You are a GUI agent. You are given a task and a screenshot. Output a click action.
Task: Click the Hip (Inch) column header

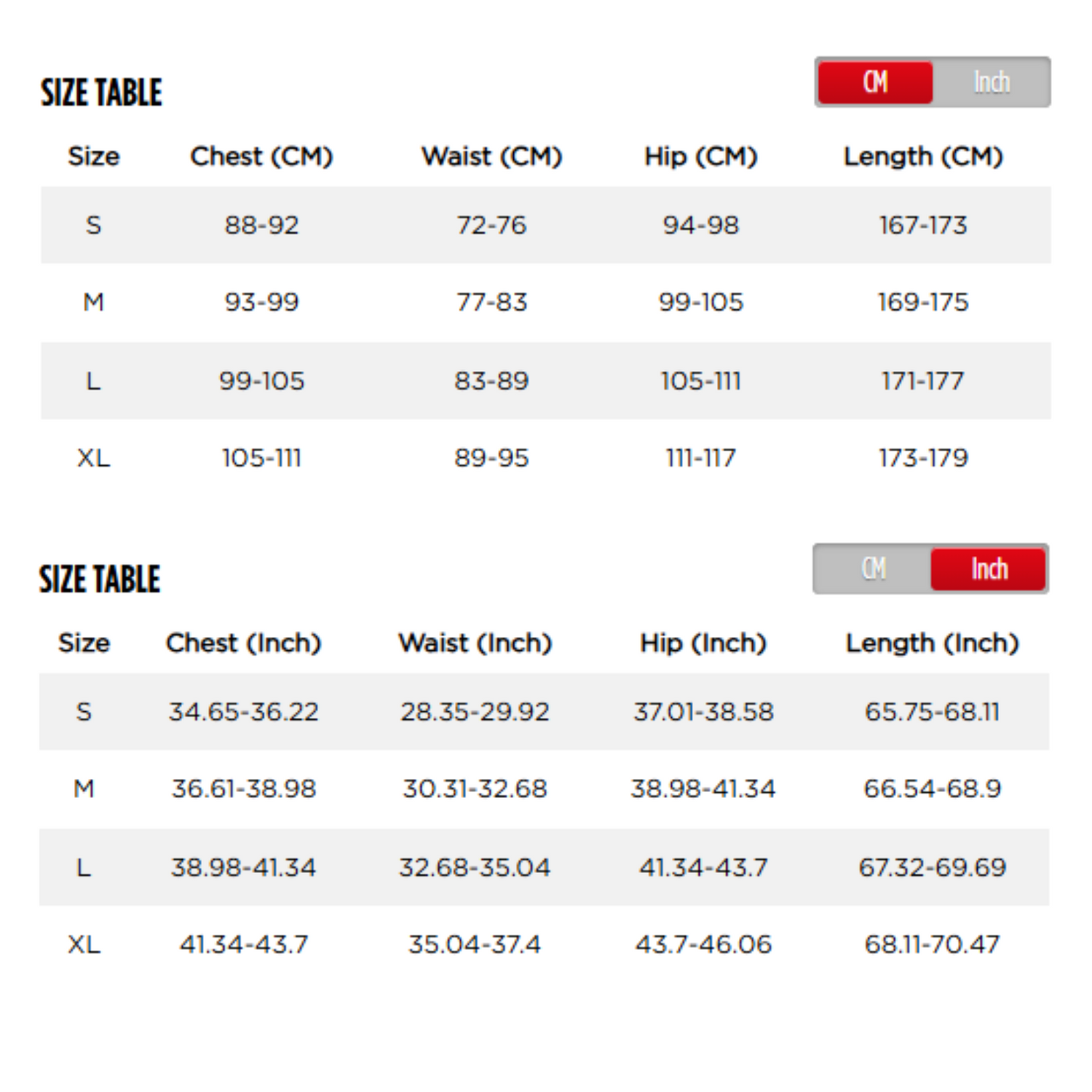coord(703,643)
